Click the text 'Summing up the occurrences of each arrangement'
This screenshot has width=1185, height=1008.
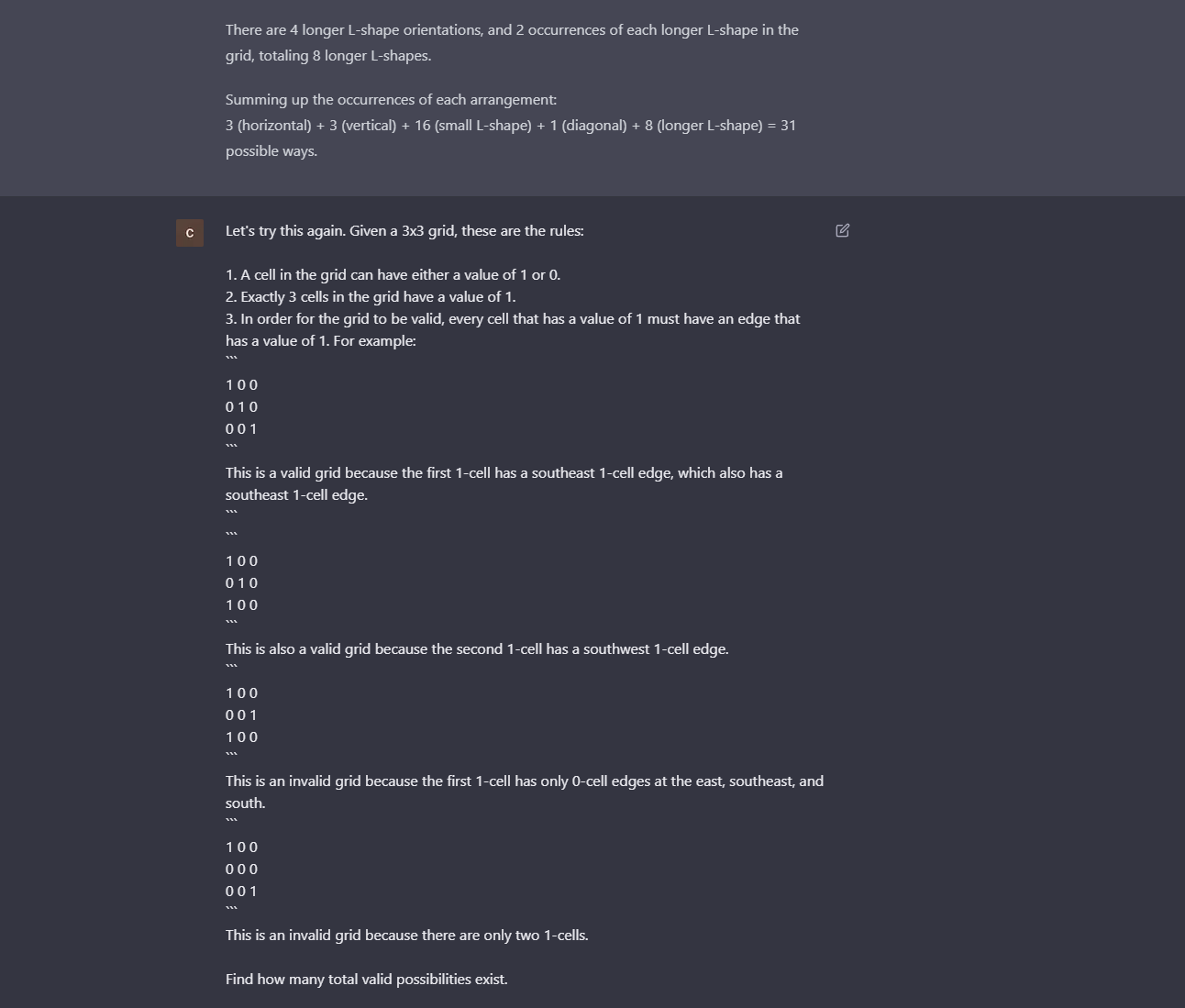pos(391,99)
